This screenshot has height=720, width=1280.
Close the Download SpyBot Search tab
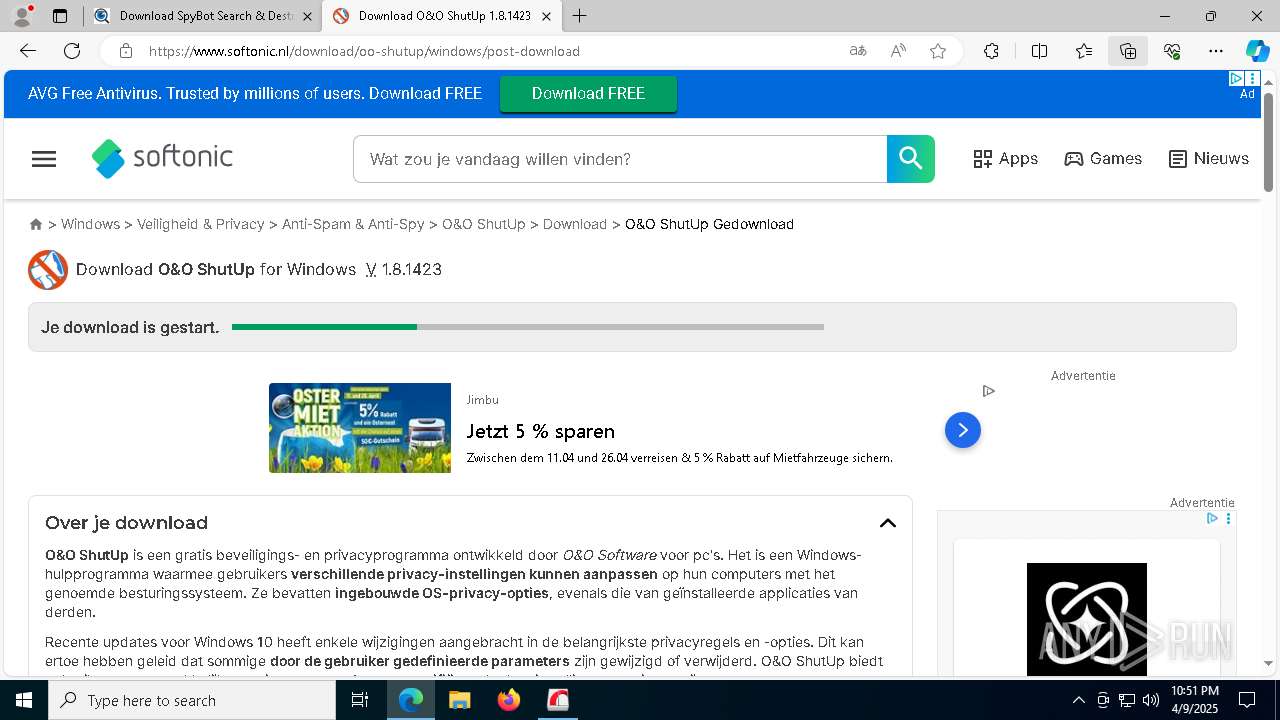click(307, 16)
